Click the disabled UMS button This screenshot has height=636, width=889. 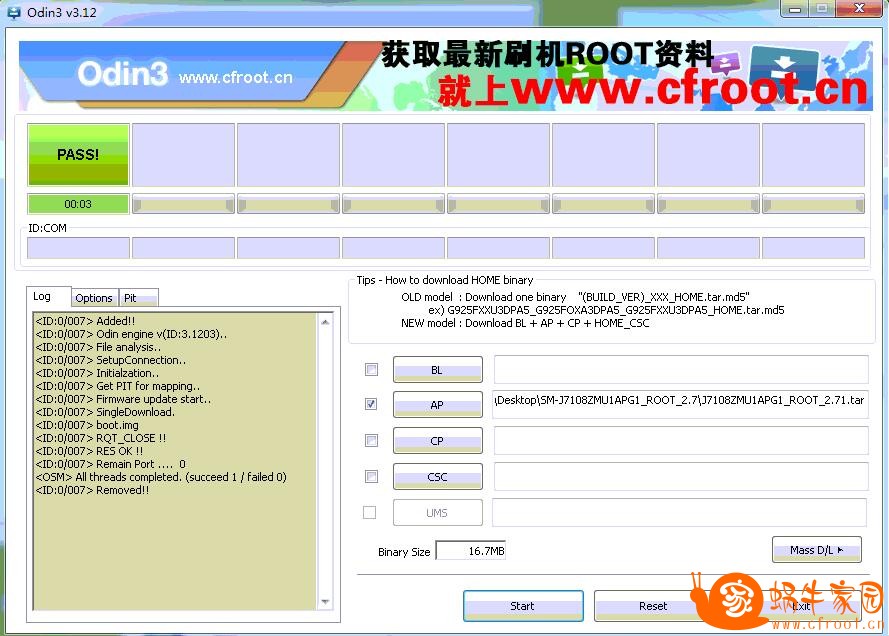pos(438,512)
